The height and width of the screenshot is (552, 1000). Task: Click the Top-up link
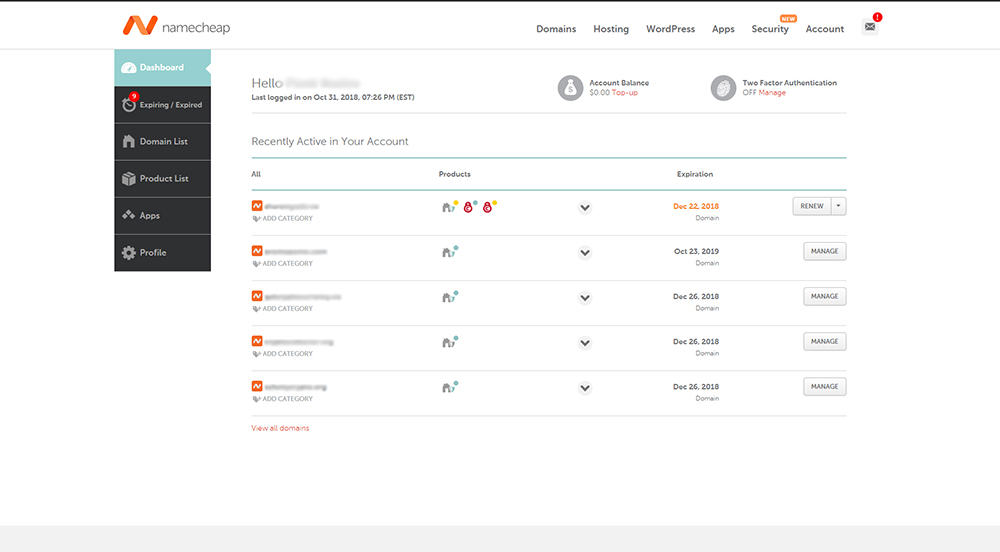point(624,92)
